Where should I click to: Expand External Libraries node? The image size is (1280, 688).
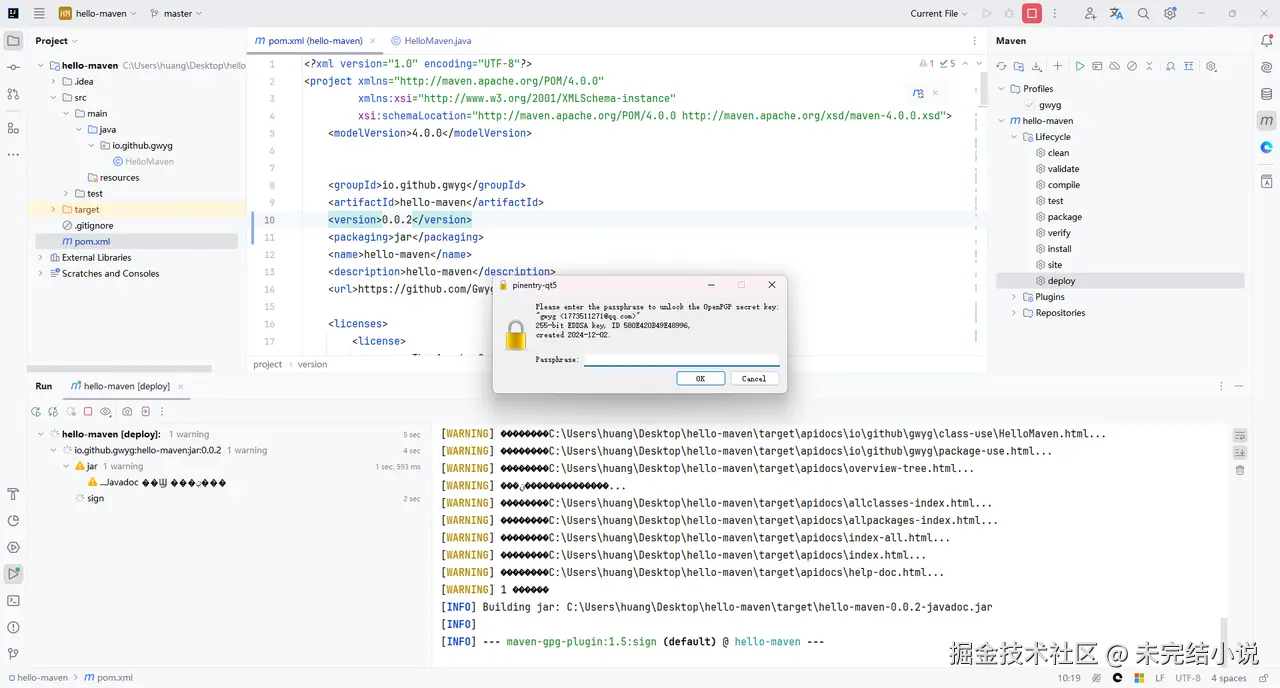point(40,258)
